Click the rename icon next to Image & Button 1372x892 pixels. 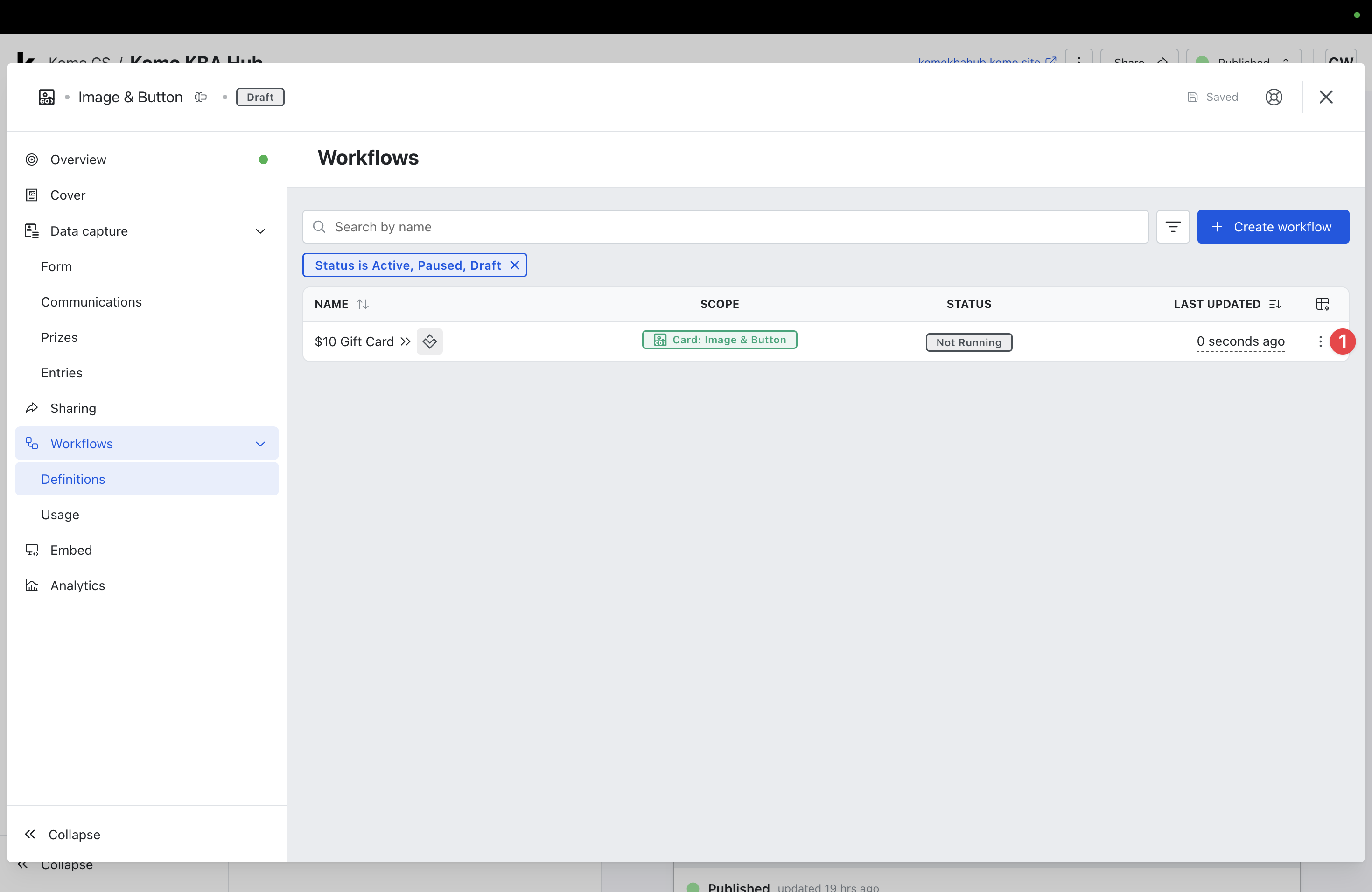point(201,97)
